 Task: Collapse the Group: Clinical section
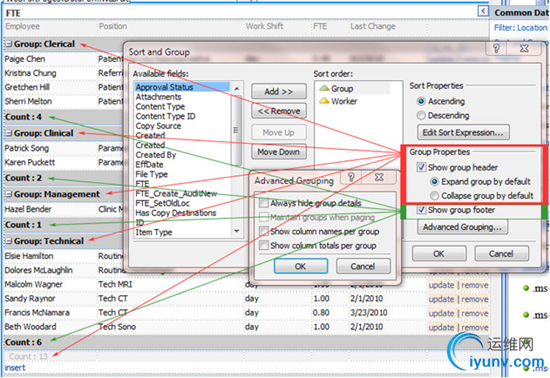coord(9,133)
